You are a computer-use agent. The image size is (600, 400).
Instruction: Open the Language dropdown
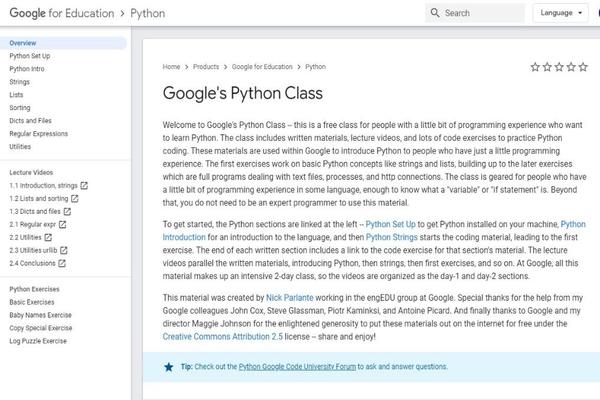(560, 13)
